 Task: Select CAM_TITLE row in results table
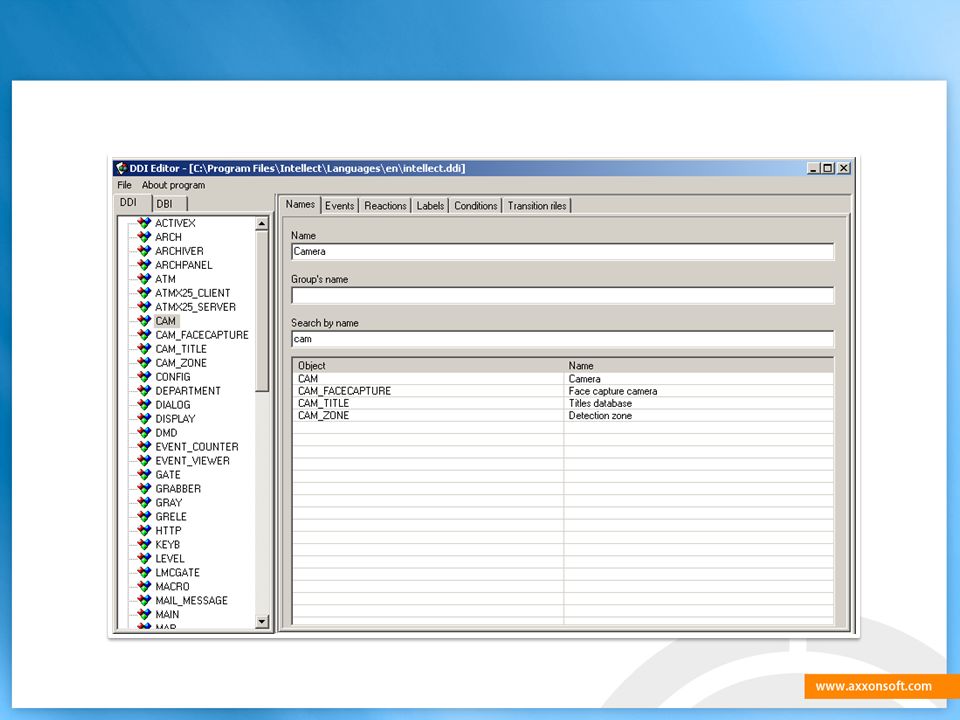click(x=563, y=403)
